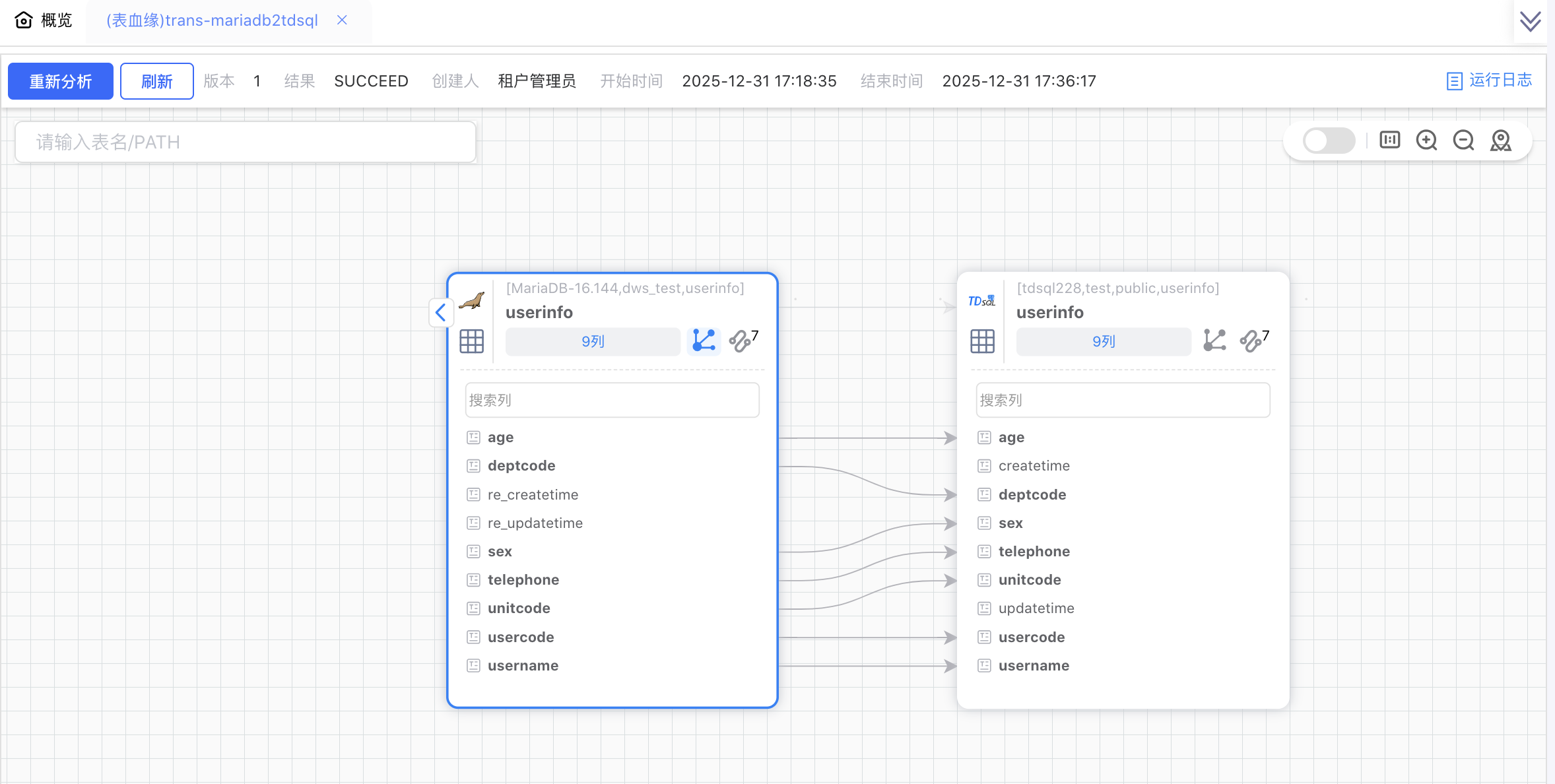Click lineage branch icon on MariaDB userinfo
This screenshot has width=1555, height=784.
coord(704,341)
